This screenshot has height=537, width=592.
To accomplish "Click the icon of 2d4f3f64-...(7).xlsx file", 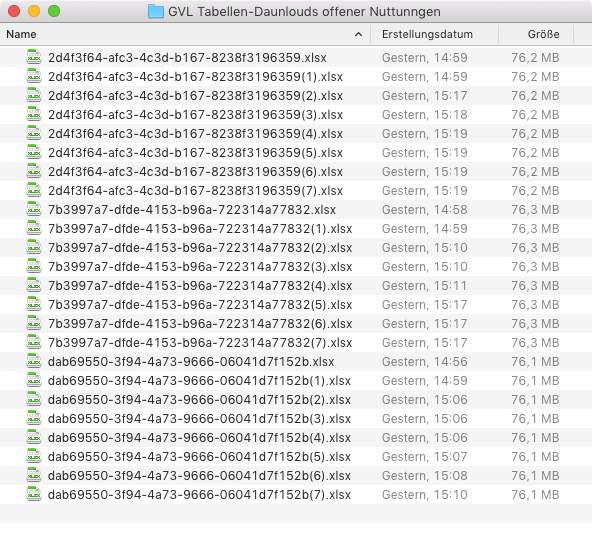I will coord(34,190).
